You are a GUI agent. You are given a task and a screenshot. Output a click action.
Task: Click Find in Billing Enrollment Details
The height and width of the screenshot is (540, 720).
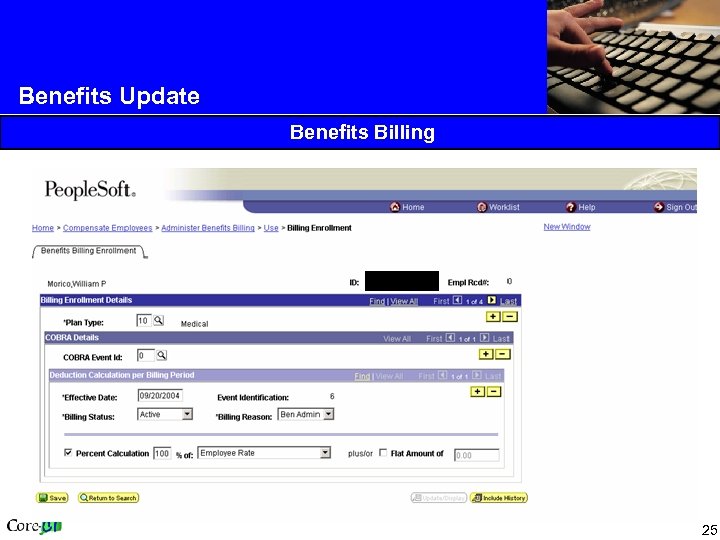377,301
